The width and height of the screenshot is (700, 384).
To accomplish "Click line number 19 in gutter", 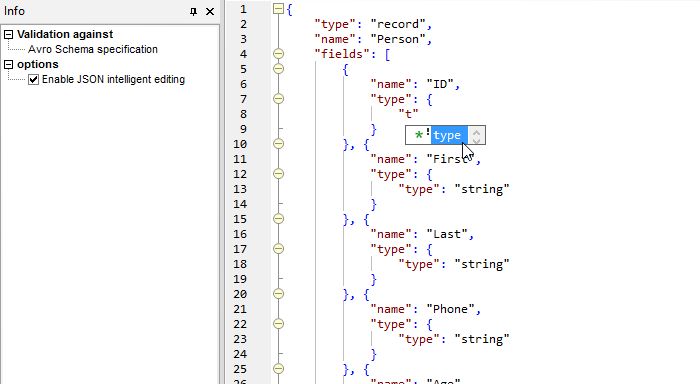I will [x=240, y=279].
